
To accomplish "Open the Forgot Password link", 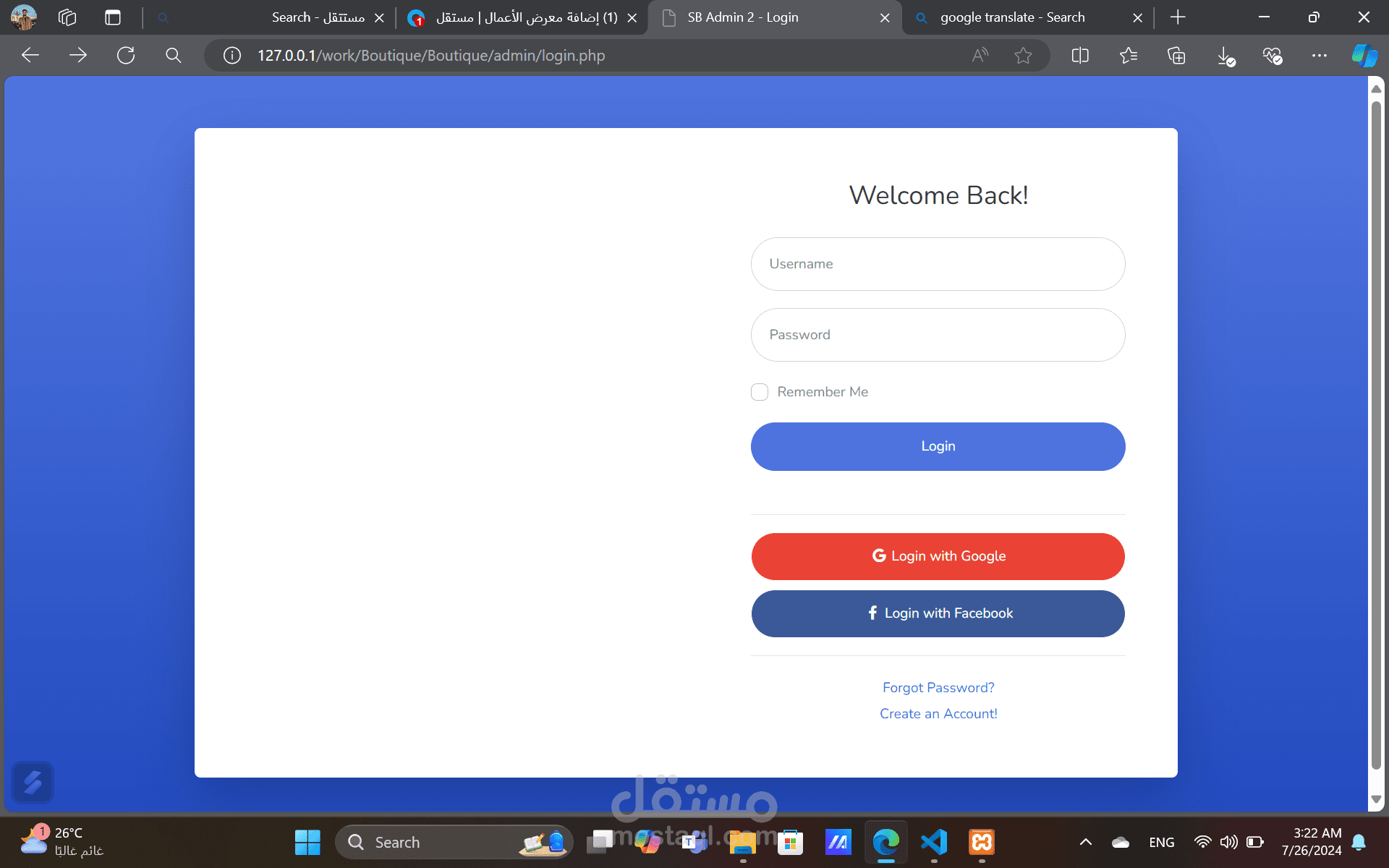I will click(x=938, y=688).
